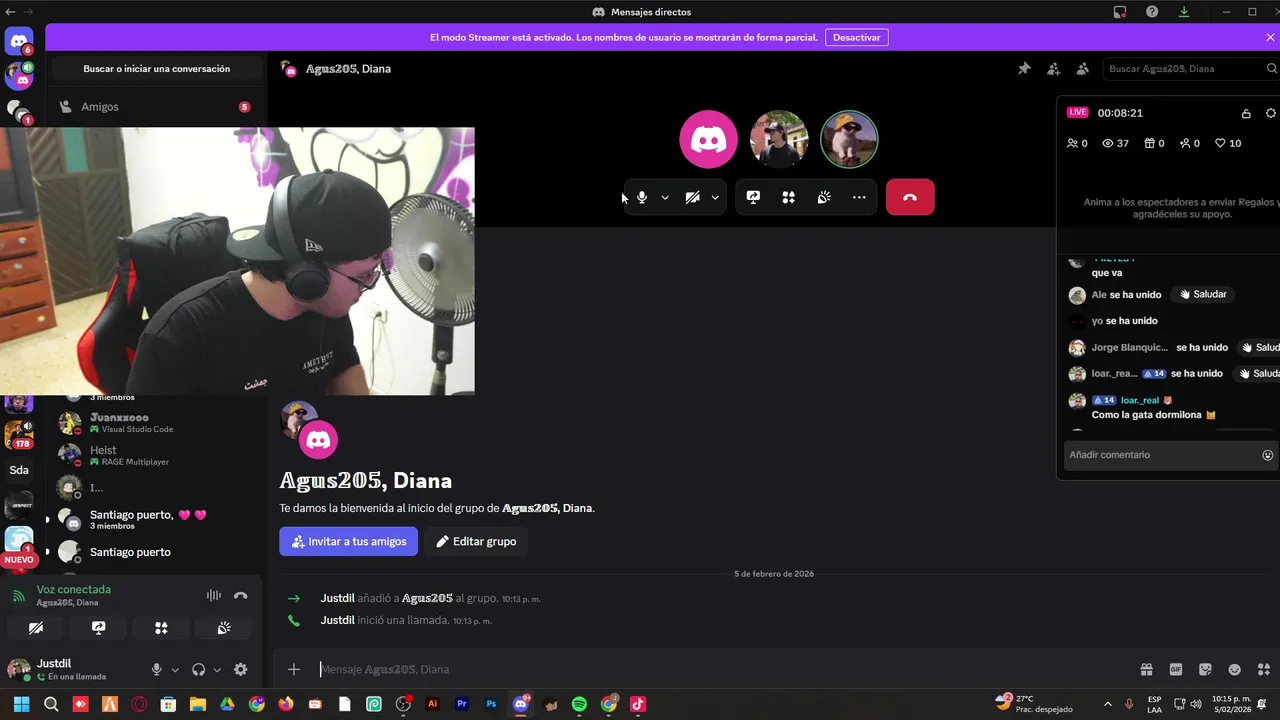1280x720 pixels.
Task: Deafen with the headphones icon
Action: (x=198, y=670)
